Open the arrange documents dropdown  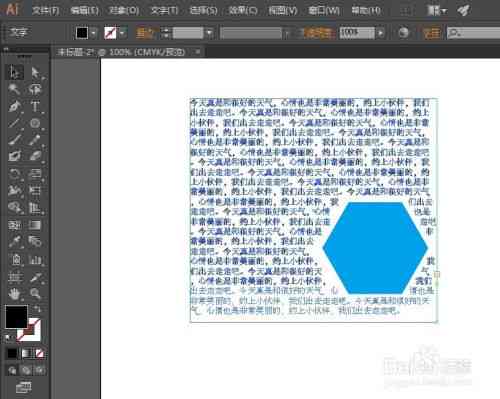tap(437, 11)
